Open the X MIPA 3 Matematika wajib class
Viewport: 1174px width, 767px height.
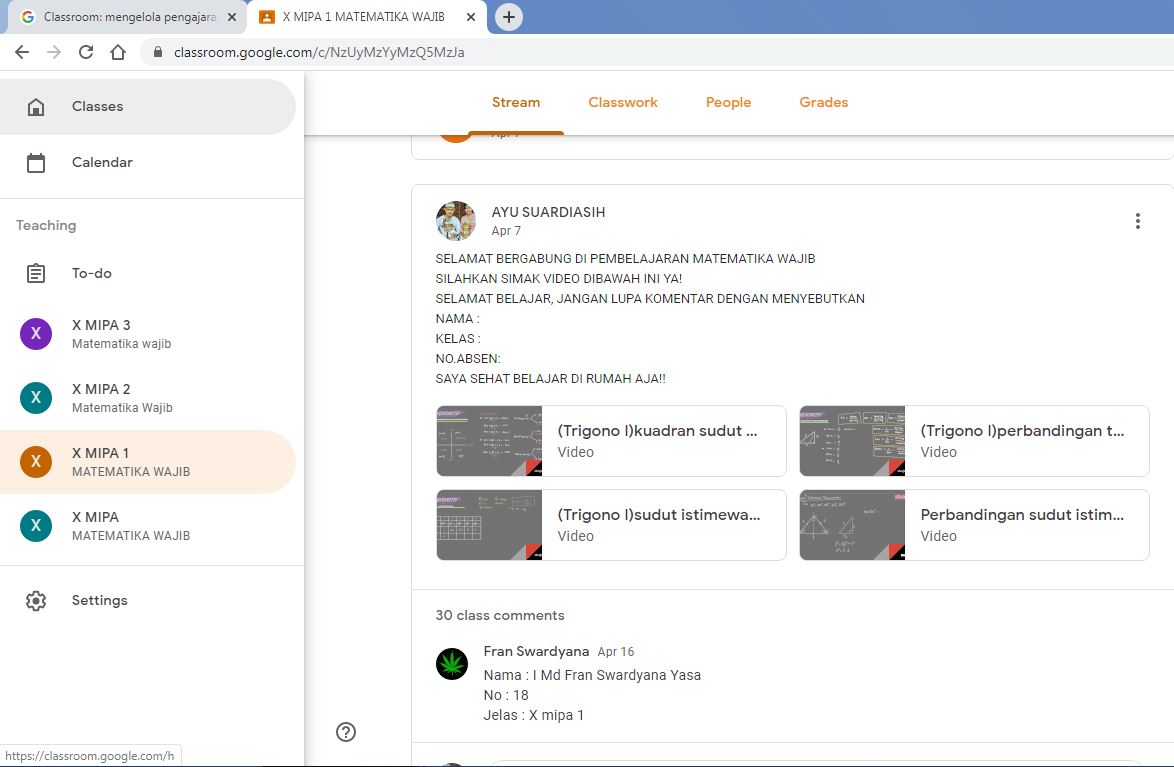pos(148,334)
